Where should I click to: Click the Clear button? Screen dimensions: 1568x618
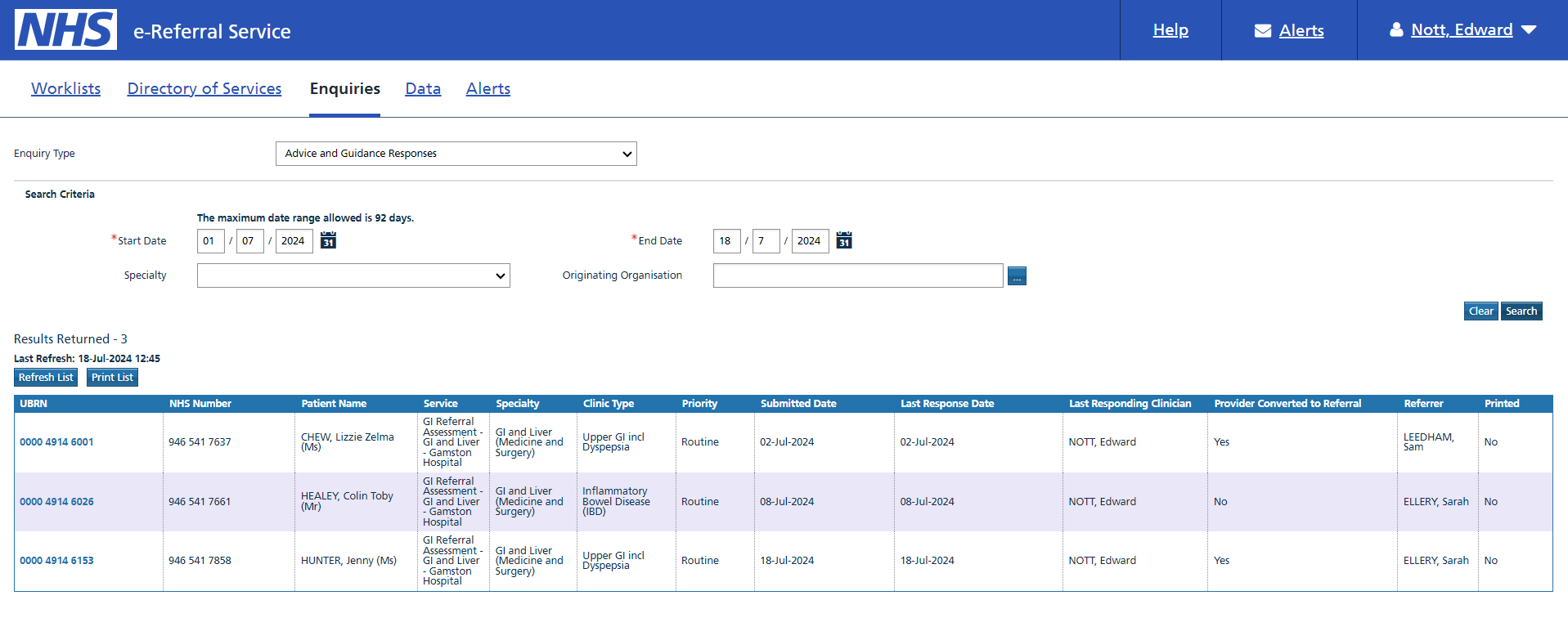1480,311
